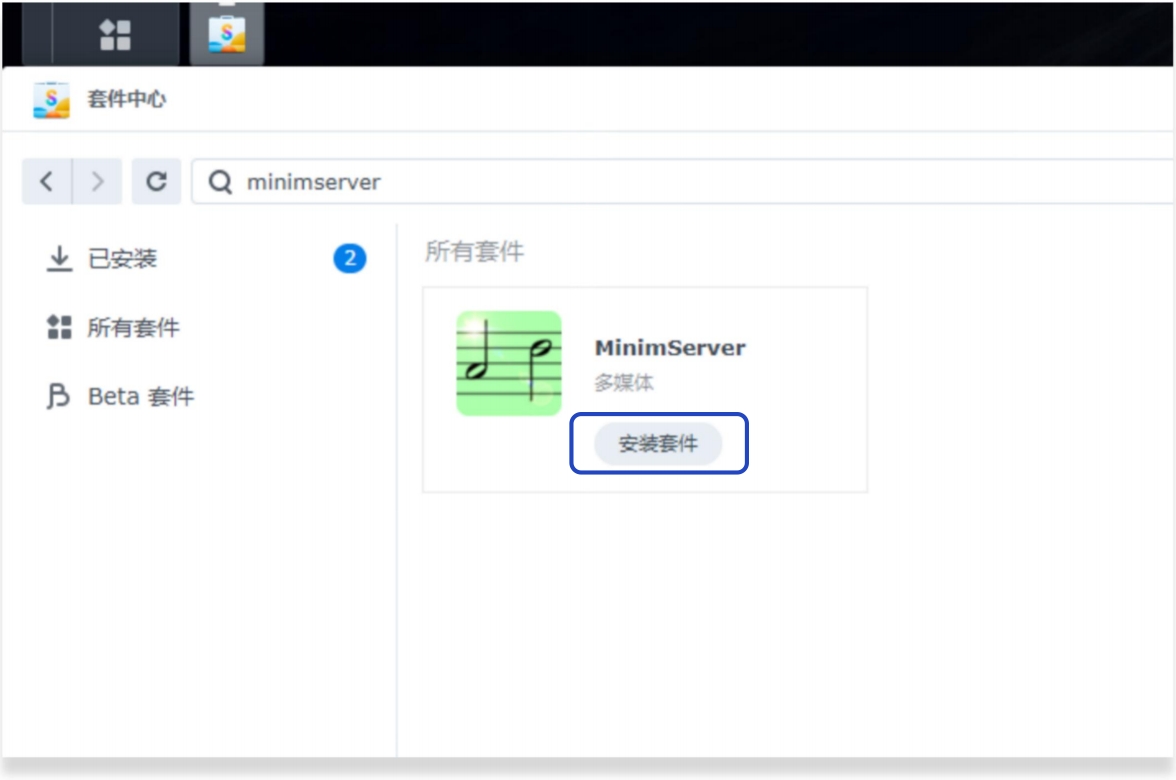Click the download icon beside 已安装
This screenshot has height=780, width=1176.
click(x=59, y=259)
